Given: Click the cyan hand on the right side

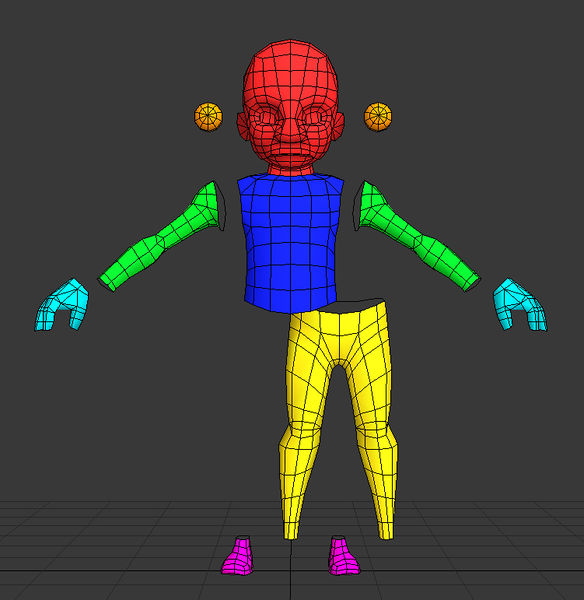Looking at the screenshot, I should coord(520,304).
